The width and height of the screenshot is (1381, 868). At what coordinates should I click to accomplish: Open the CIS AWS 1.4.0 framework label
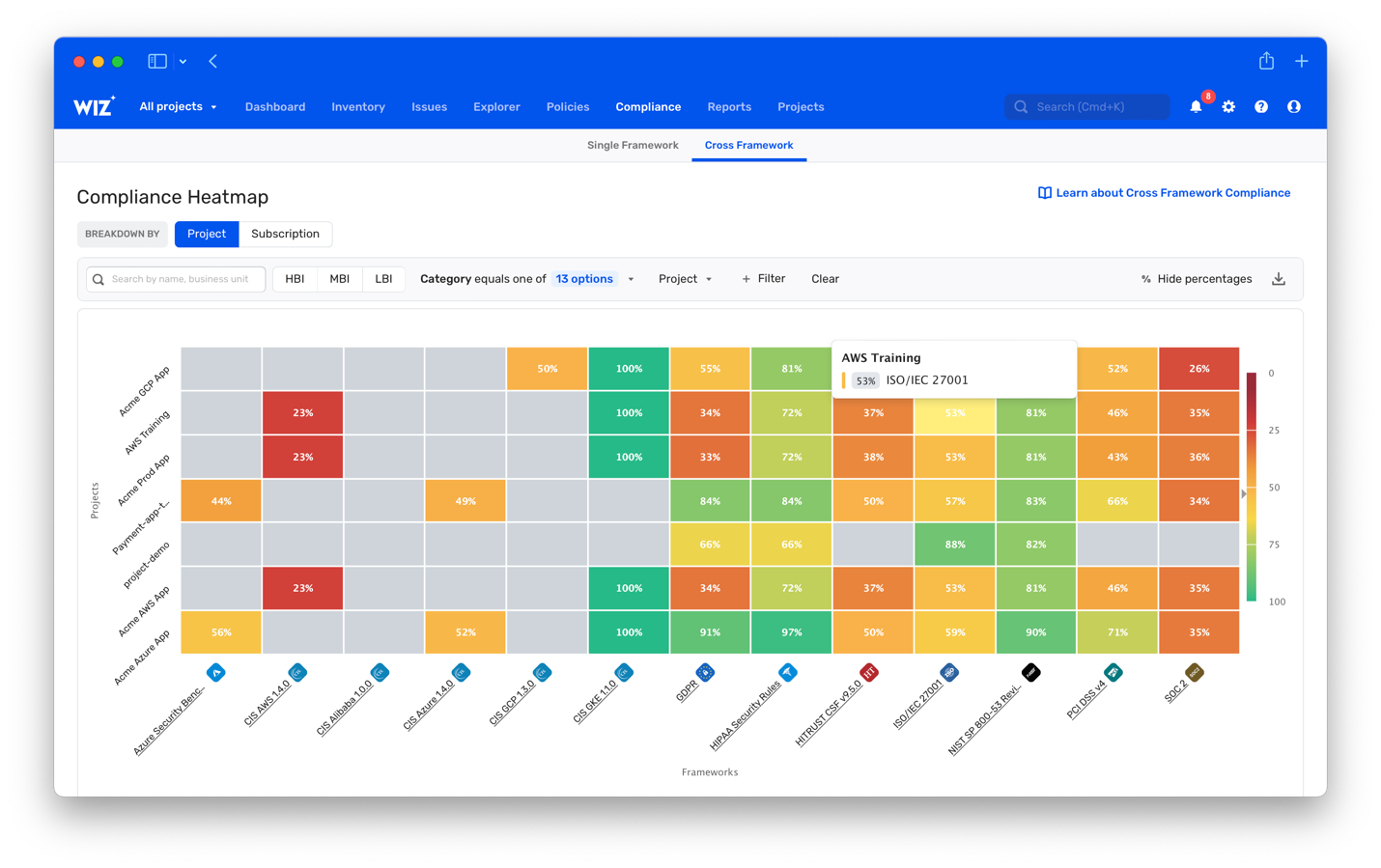pyautogui.click(x=268, y=704)
